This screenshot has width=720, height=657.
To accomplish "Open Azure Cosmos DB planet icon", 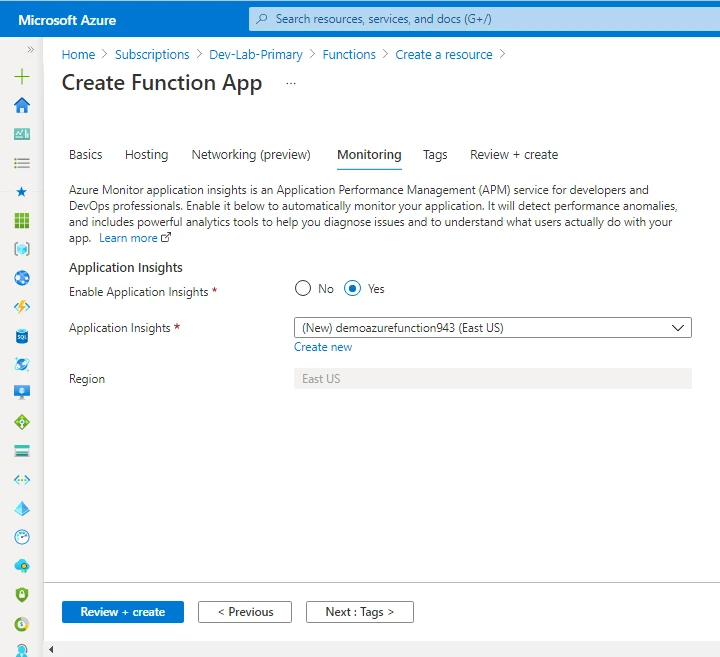I will pyautogui.click(x=22, y=364).
